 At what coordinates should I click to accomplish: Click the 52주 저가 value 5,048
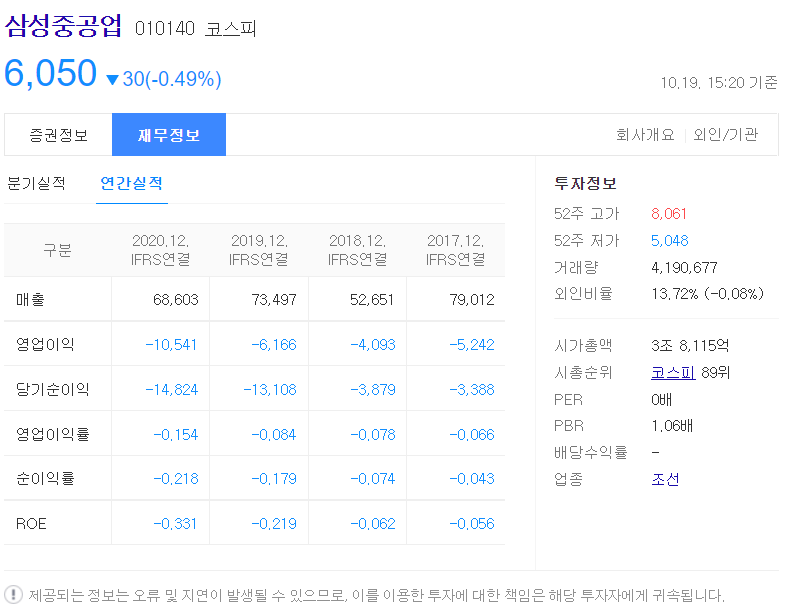point(670,241)
